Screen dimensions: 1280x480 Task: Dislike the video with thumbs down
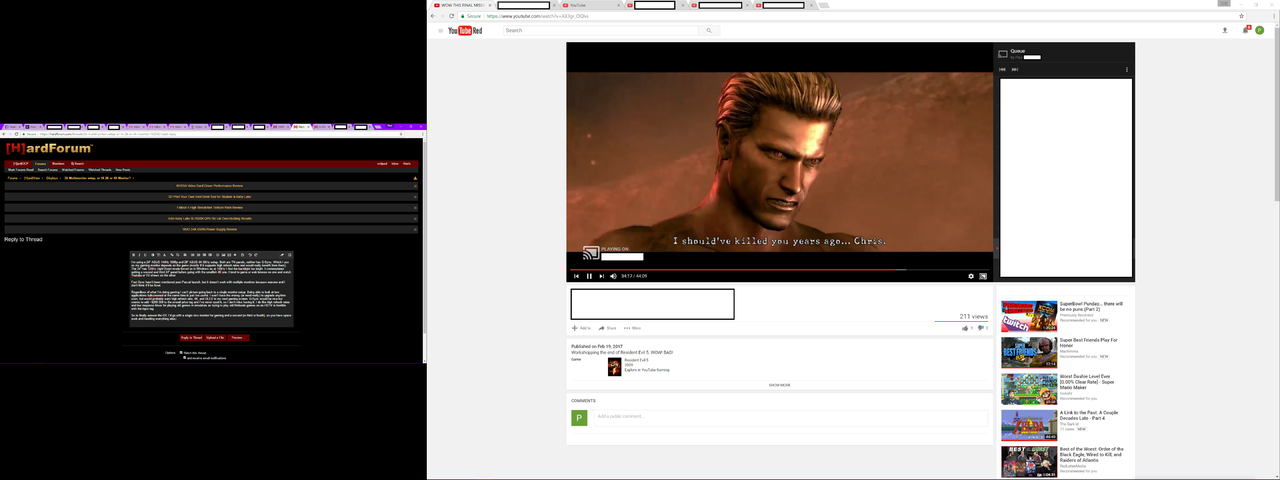click(982, 328)
